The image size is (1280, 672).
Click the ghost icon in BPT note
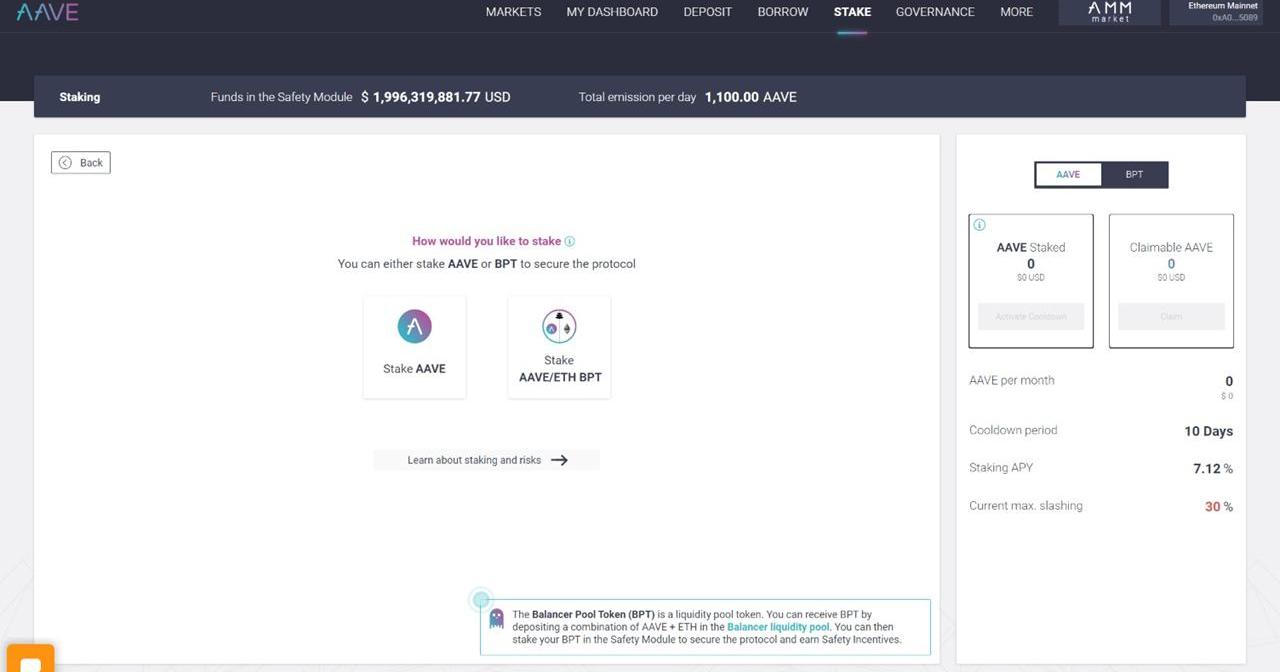tap(496, 618)
